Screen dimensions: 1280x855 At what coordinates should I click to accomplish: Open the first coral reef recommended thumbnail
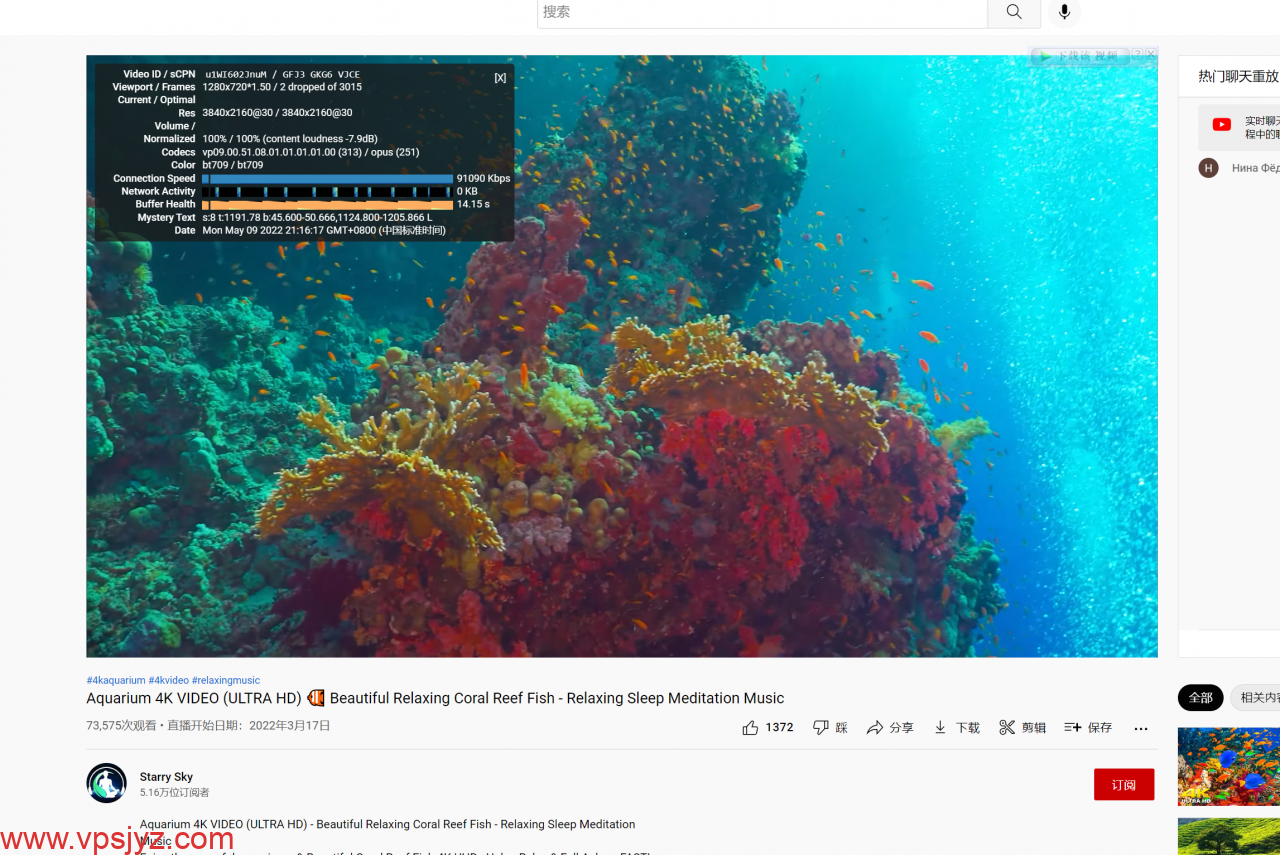pos(1229,766)
